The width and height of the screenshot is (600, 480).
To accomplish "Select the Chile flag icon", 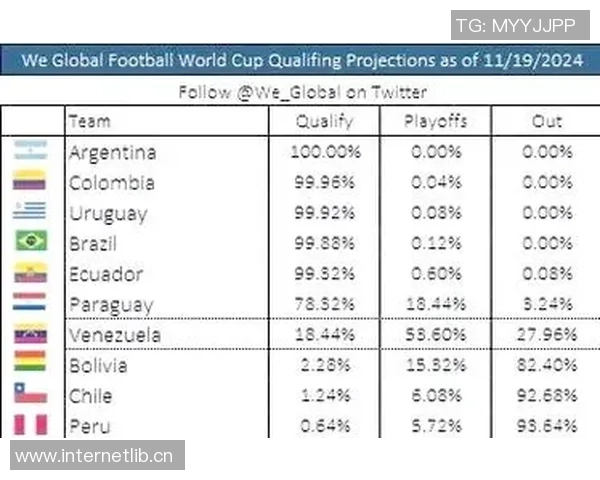I will [x=30, y=395].
